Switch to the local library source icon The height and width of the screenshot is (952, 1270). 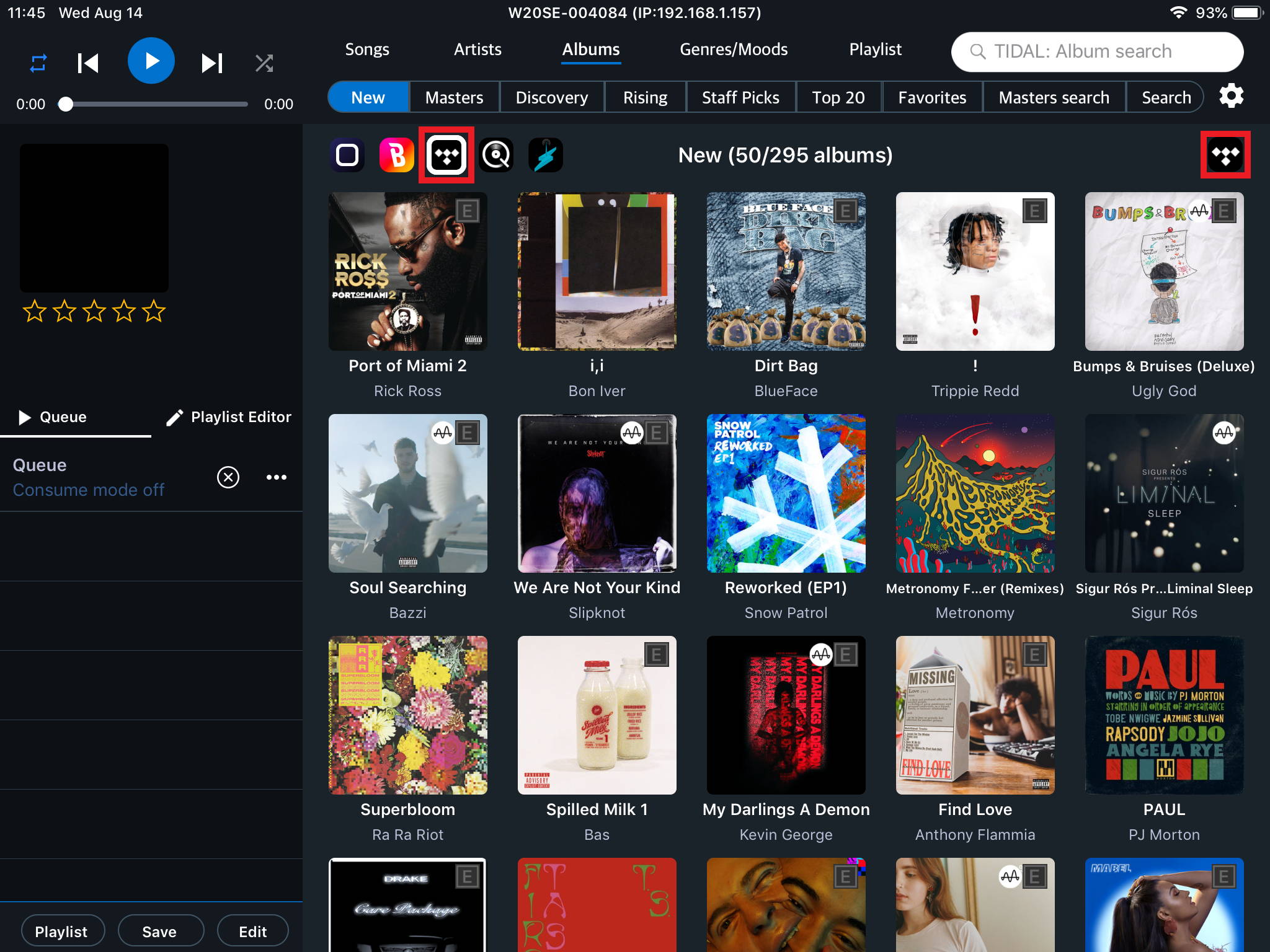(x=347, y=155)
